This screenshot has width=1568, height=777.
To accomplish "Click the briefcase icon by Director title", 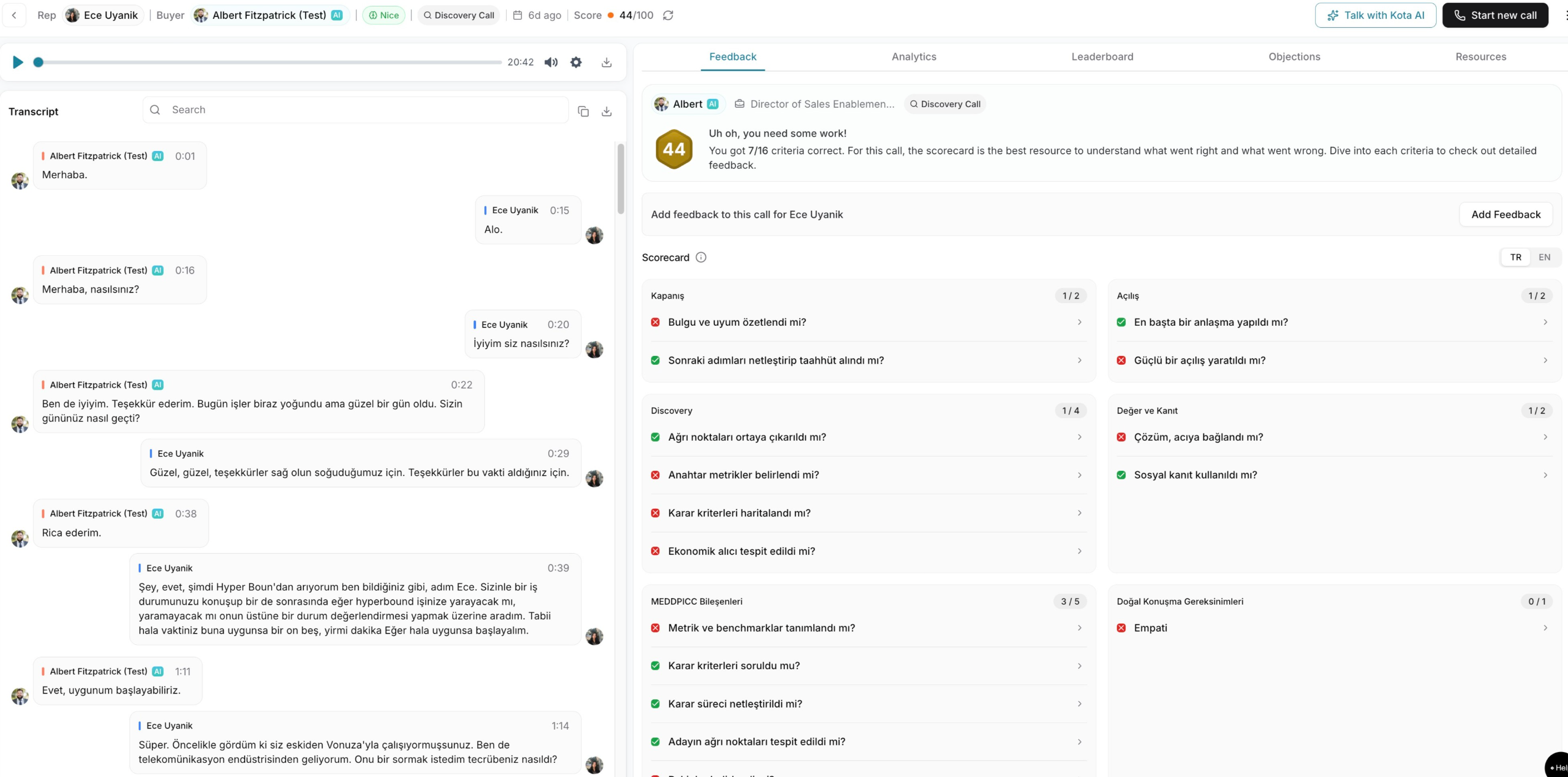I will tap(739, 104).
